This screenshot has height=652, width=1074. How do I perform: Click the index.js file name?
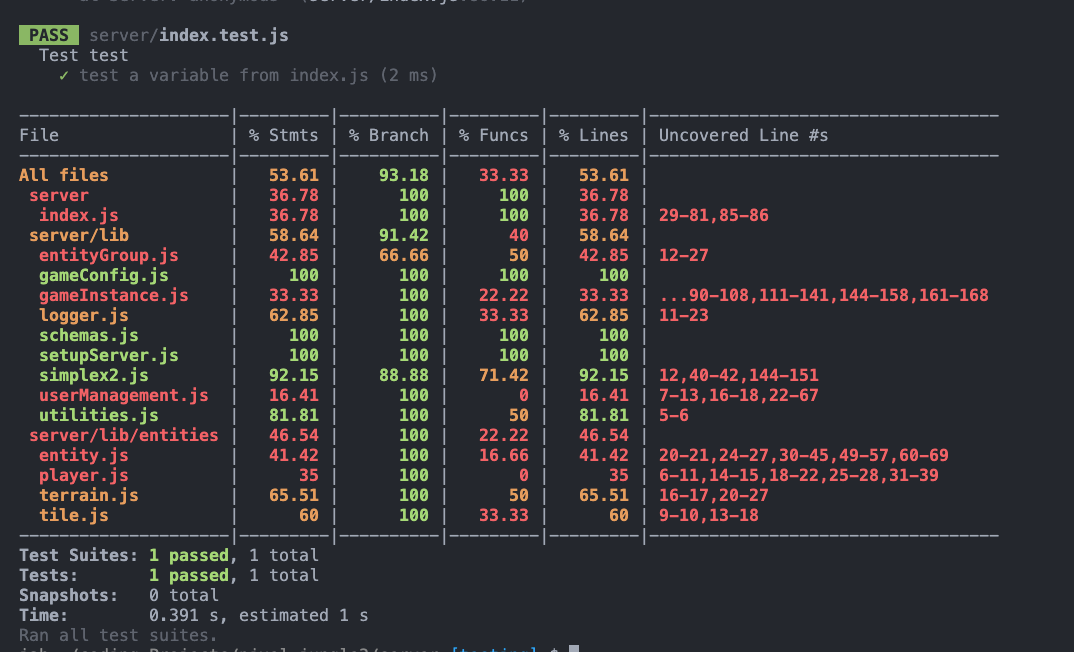(79, 215)
